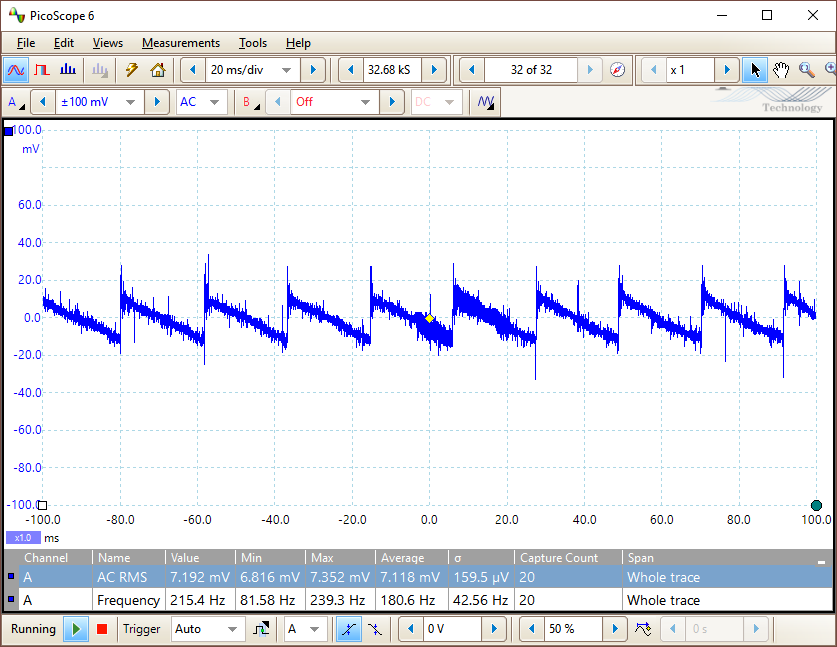Click the buffer field 32 of 32
The width and height of the screenshot is (837, 647).
click(x=531, y=70)
